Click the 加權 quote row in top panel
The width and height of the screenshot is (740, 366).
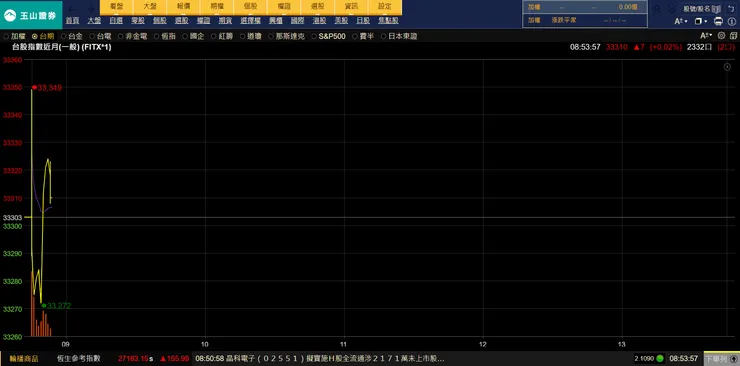point(585,8)
